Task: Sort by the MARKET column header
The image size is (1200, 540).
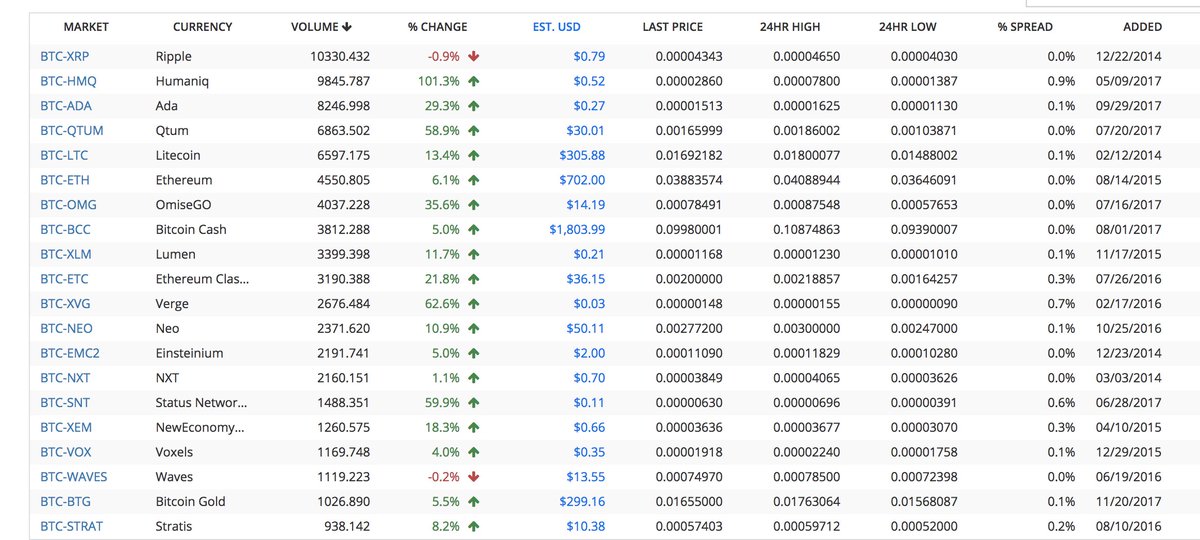Action: point(86,27)
